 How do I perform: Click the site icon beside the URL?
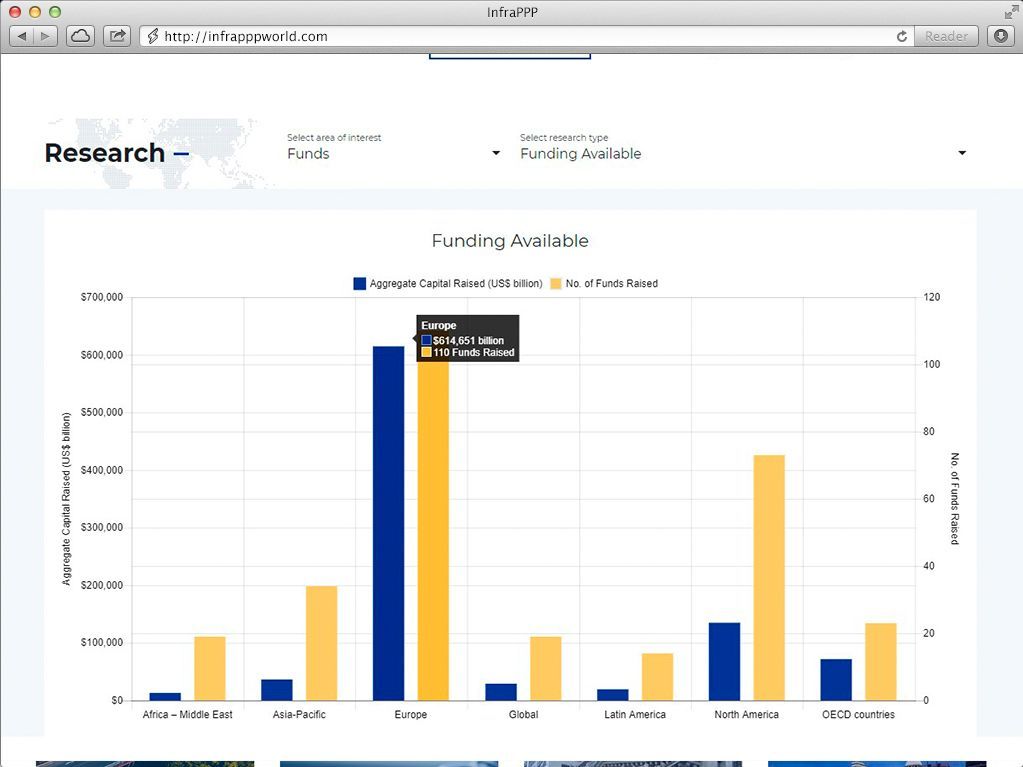pos(153,36)
